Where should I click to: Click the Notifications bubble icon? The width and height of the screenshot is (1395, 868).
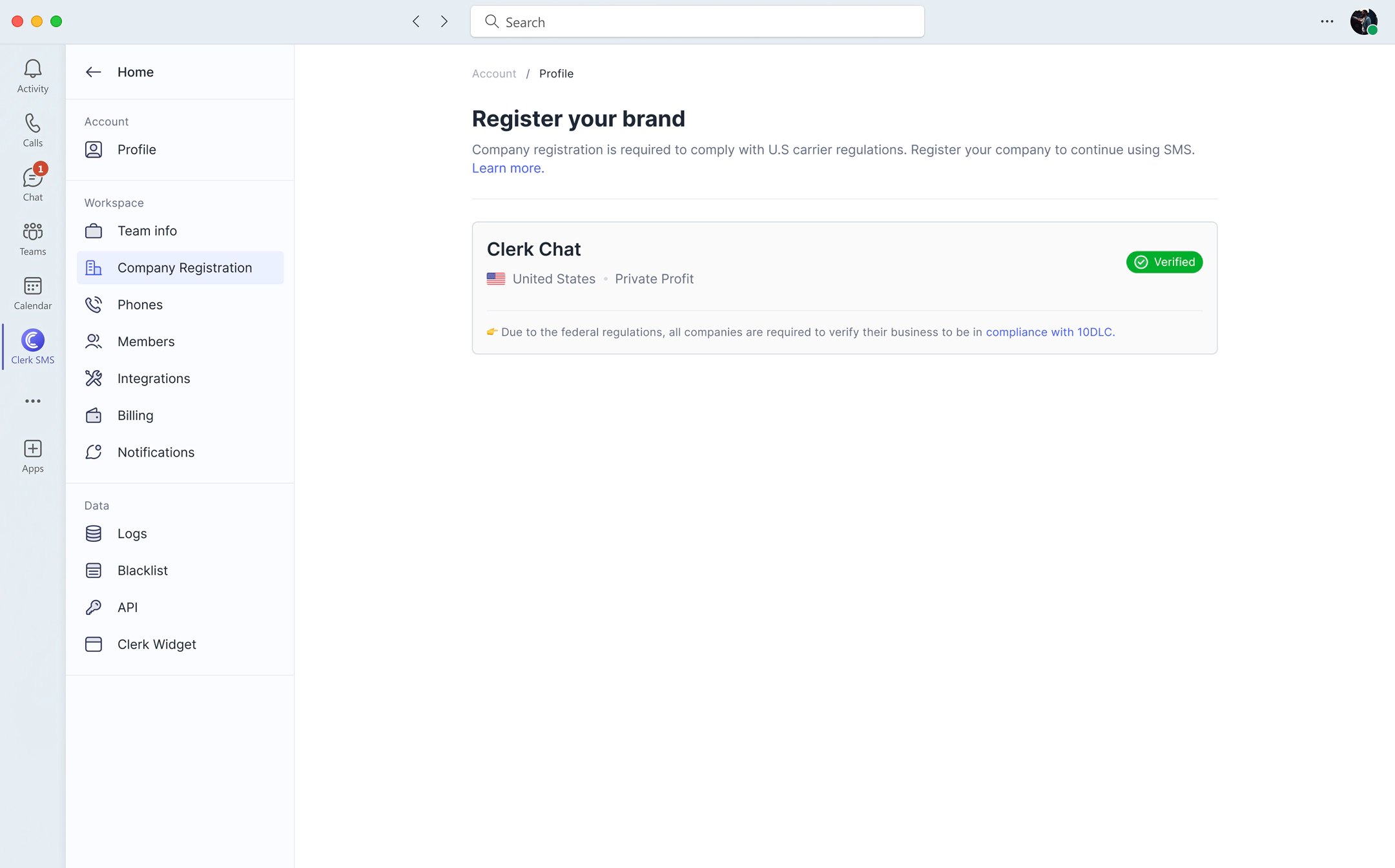coord(94,452)
